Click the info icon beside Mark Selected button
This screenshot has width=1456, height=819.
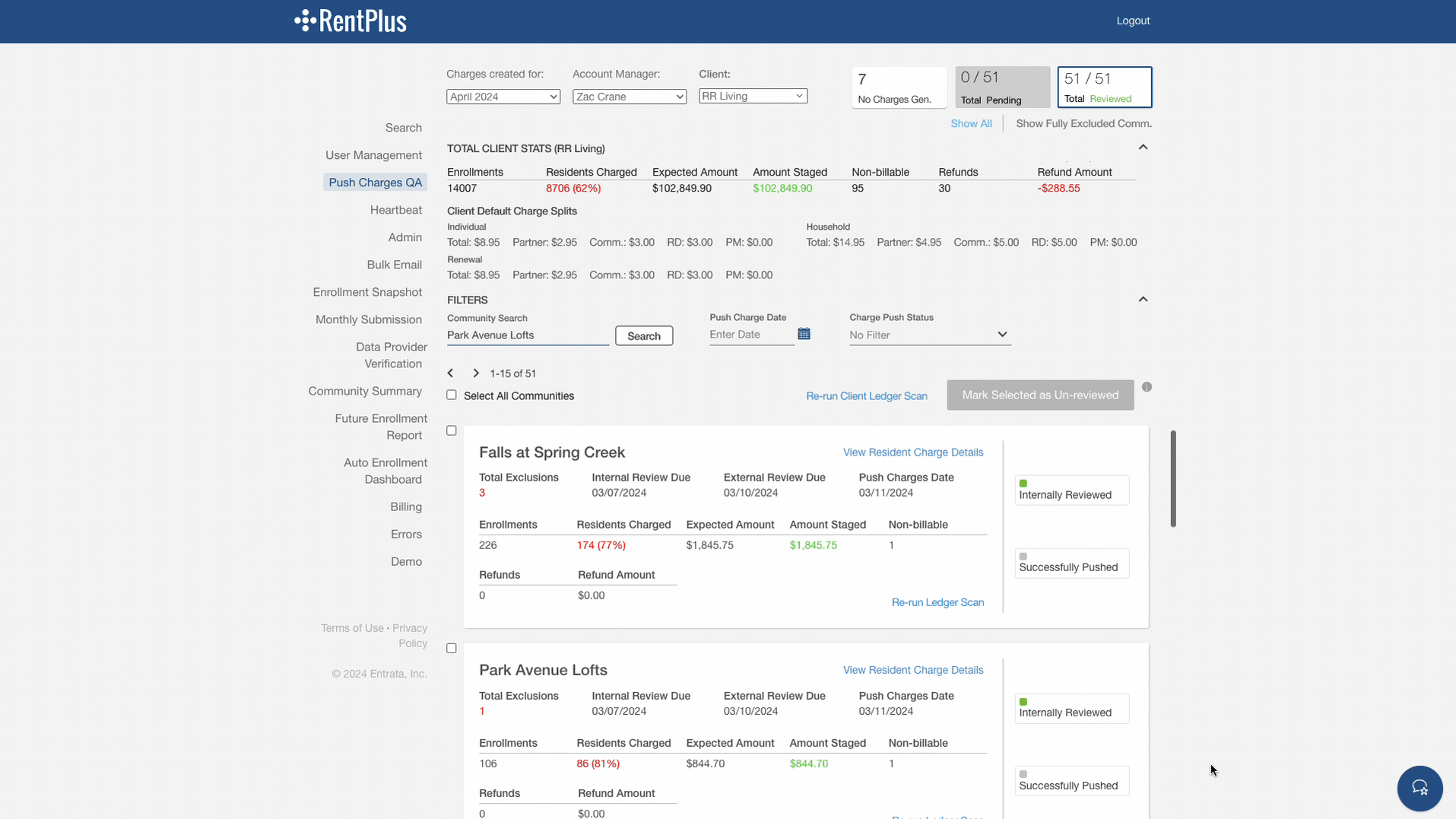click(1147, 387)
